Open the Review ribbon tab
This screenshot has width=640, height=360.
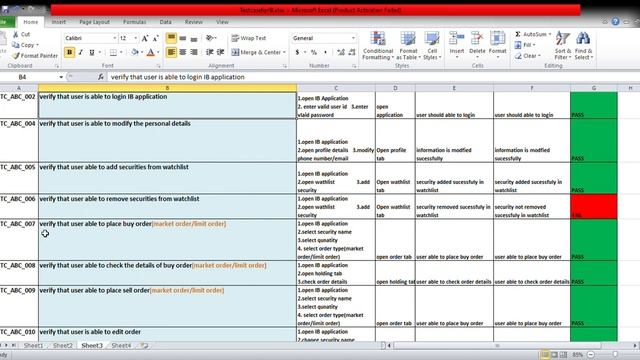pyautogui.click(x=193, y=22)
